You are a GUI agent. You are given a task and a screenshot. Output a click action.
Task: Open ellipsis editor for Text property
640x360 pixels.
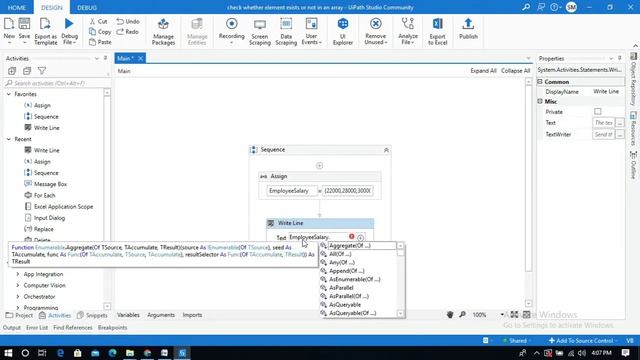click(x=620, y=122)
